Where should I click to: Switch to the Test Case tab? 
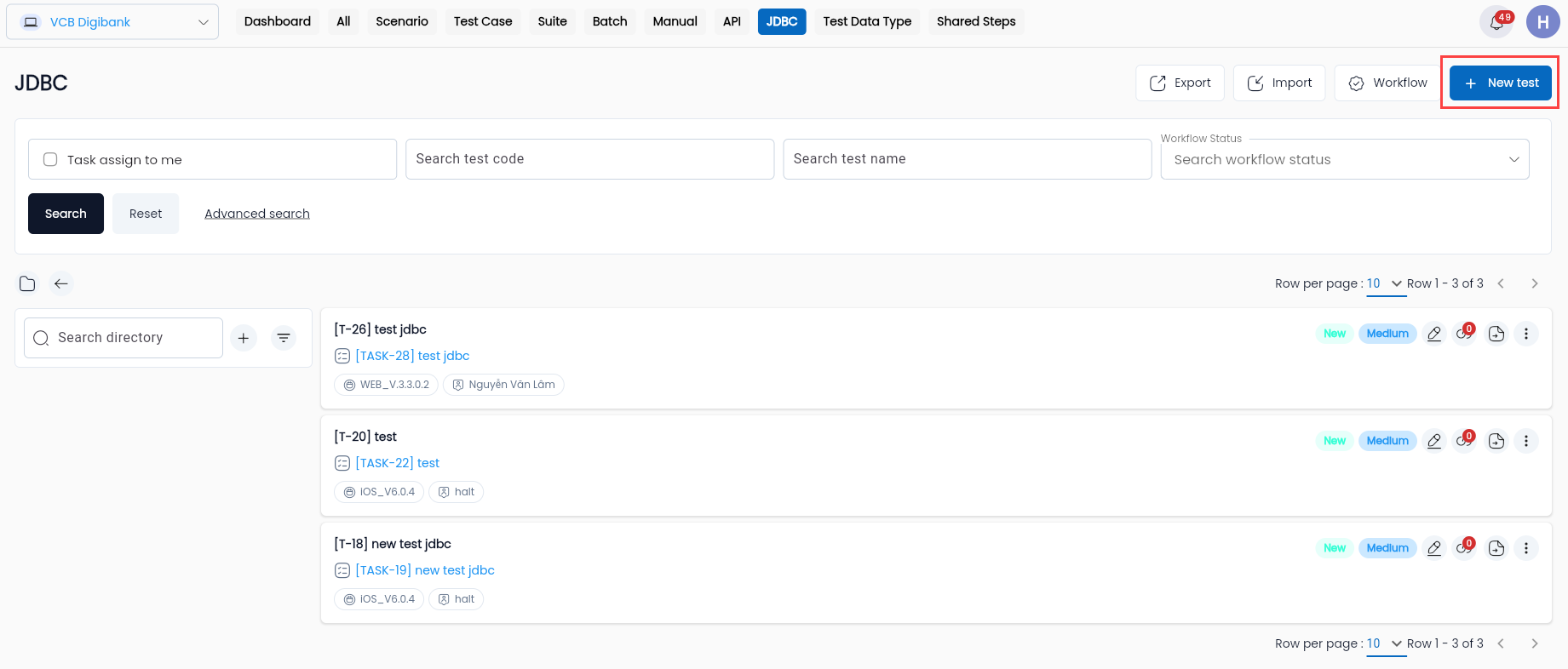(x=483, y=21)
